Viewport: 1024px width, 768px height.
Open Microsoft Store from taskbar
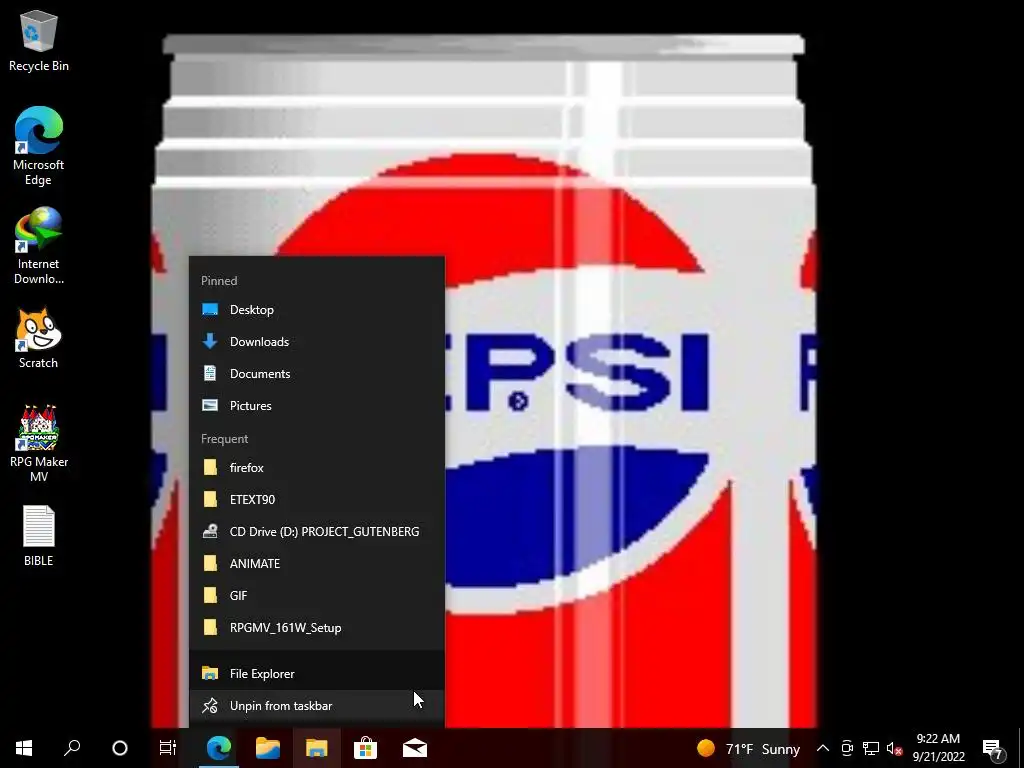pos(366,748)
